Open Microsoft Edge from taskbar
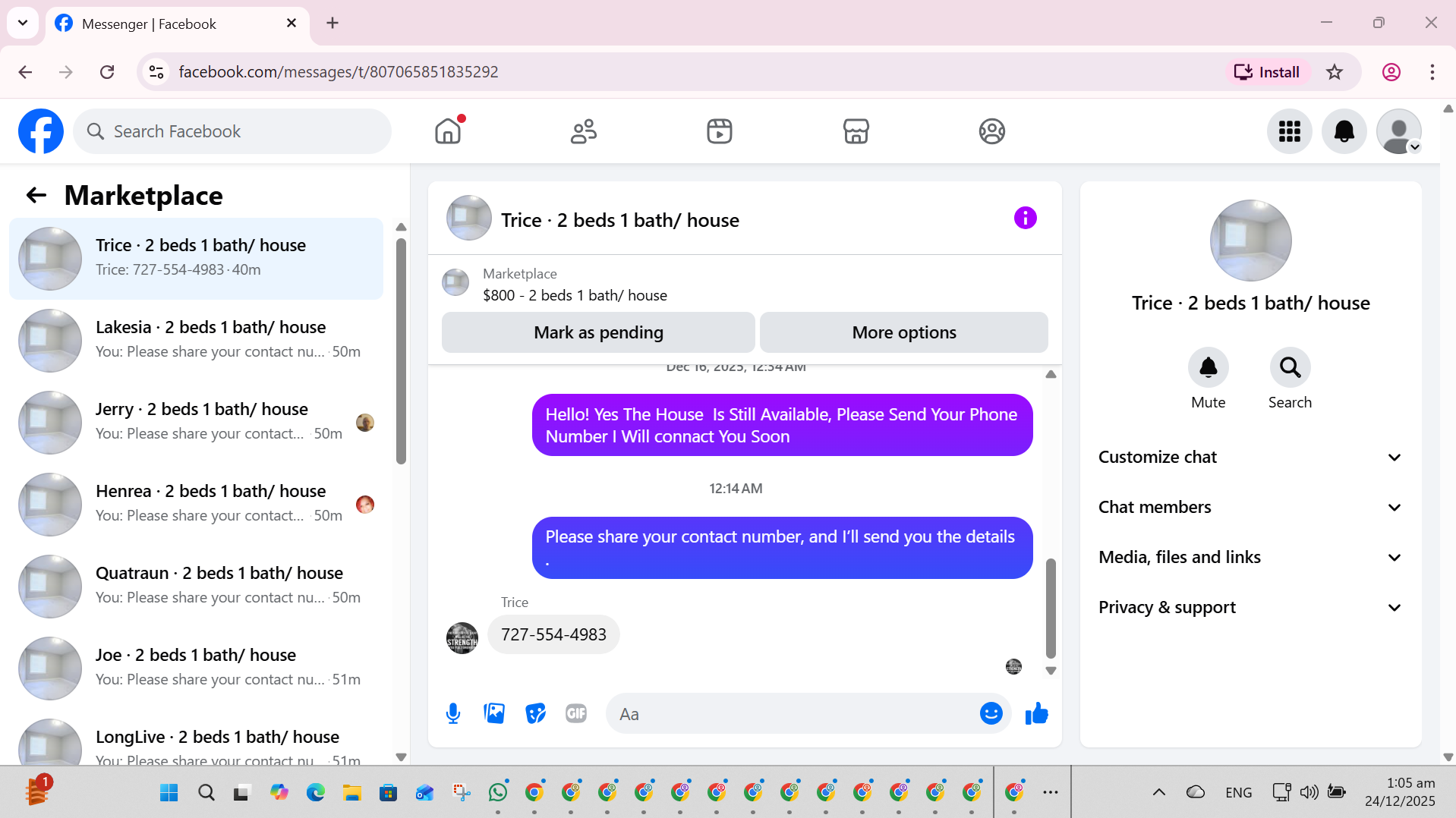Screen dimensions: 1456x818 point(315,792)
